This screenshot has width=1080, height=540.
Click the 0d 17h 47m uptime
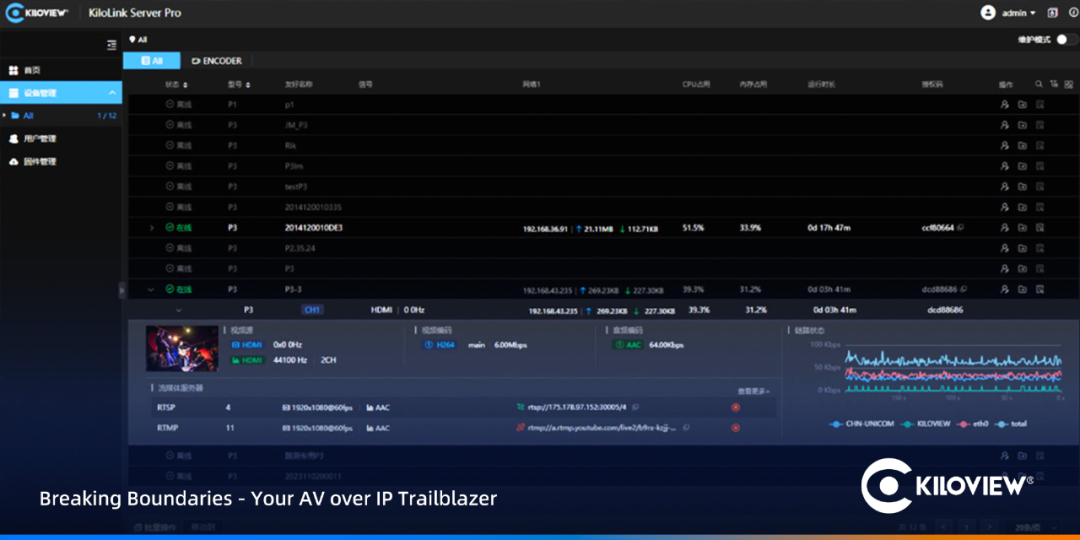coord(829,227)
